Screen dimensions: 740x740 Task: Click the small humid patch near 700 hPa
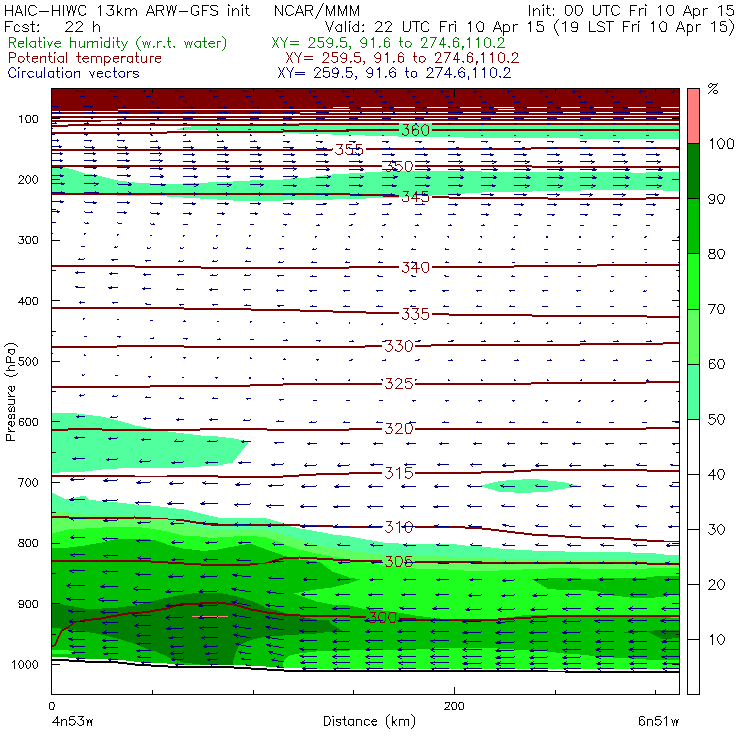point(529,486)
